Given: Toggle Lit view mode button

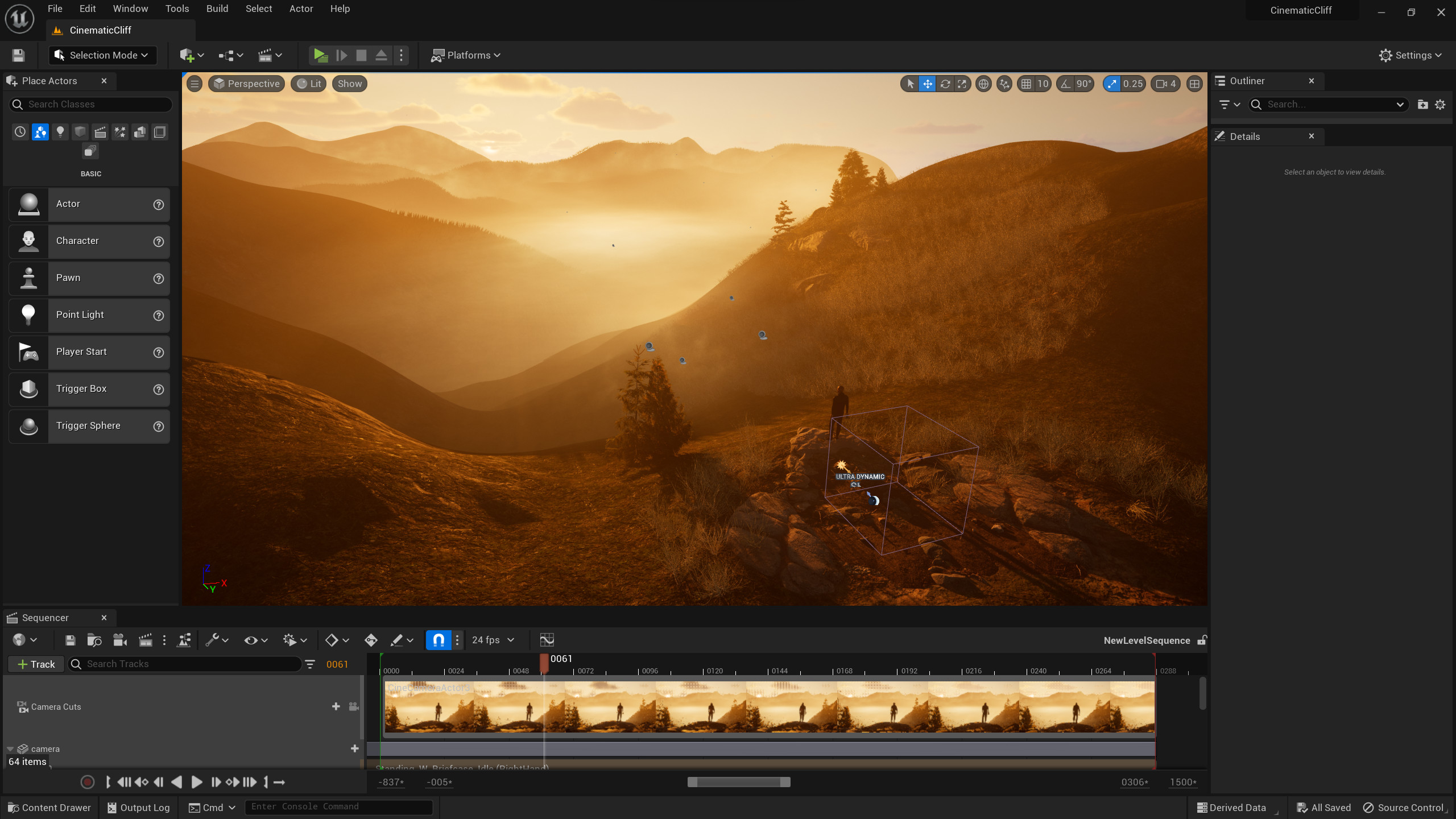Looking at the screenshot, I should pyautogui.click(x=309, y=84).
